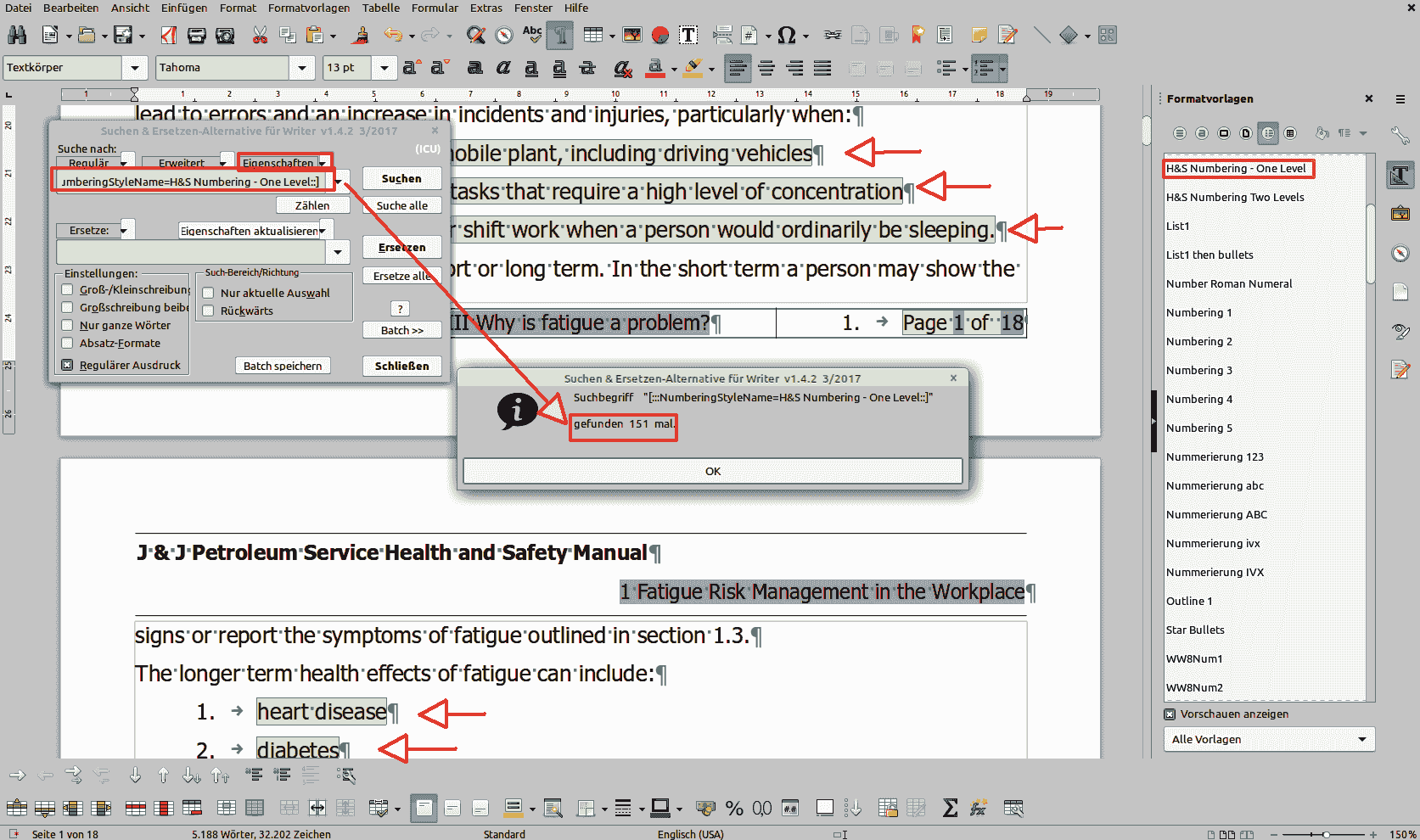
Task: Clone formatting paintbrush icon
Action: tap(361, 35)
